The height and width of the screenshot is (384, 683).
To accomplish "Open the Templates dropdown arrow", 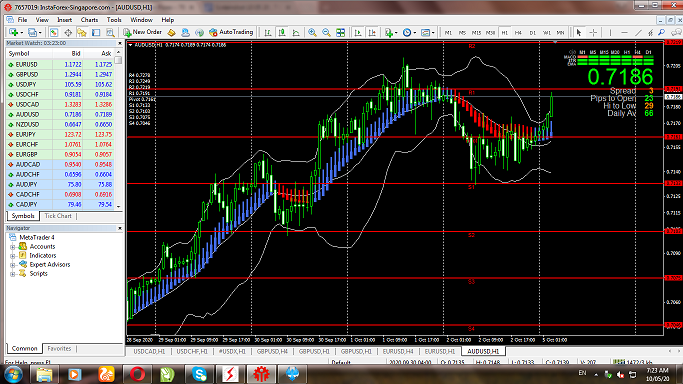I will (433, 33).
